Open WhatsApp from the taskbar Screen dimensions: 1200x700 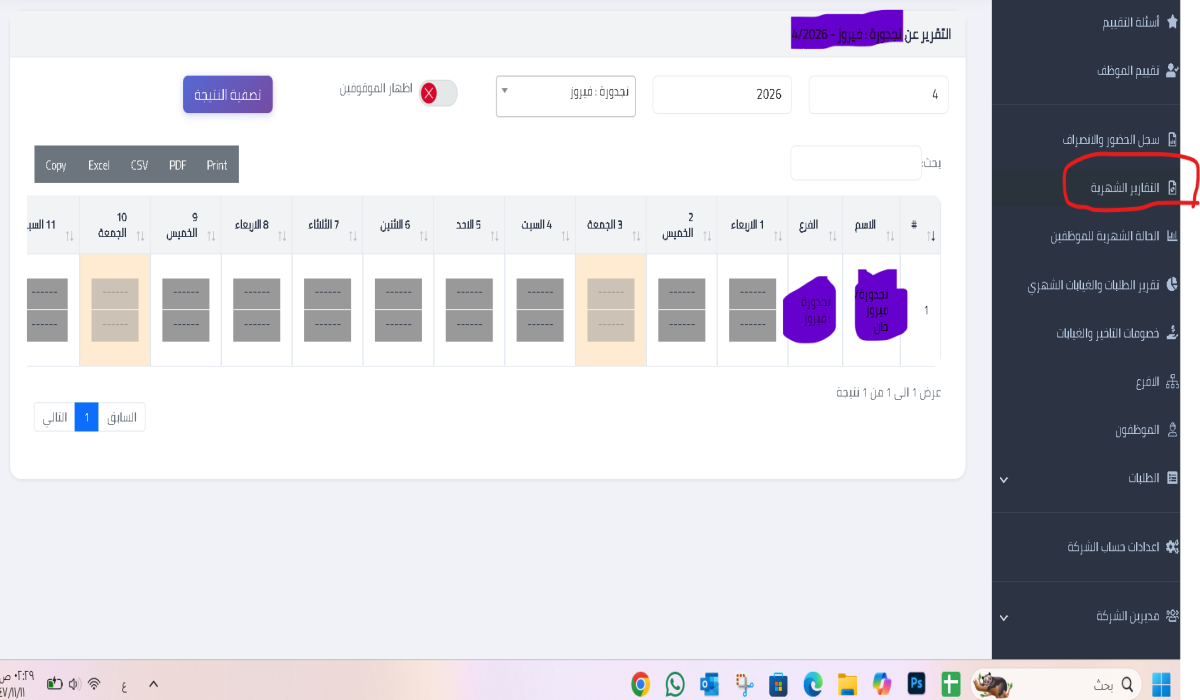pos(675,684)
